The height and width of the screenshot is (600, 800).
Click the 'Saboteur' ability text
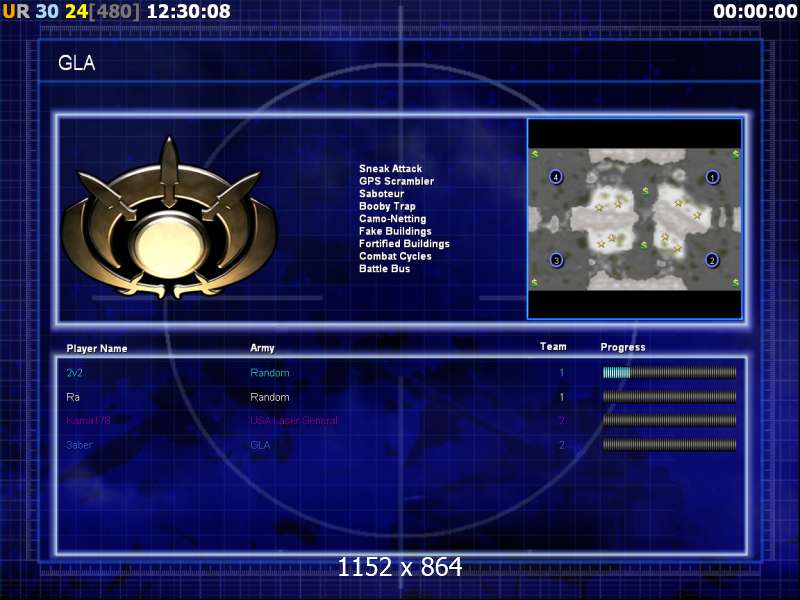click(381, 193)
